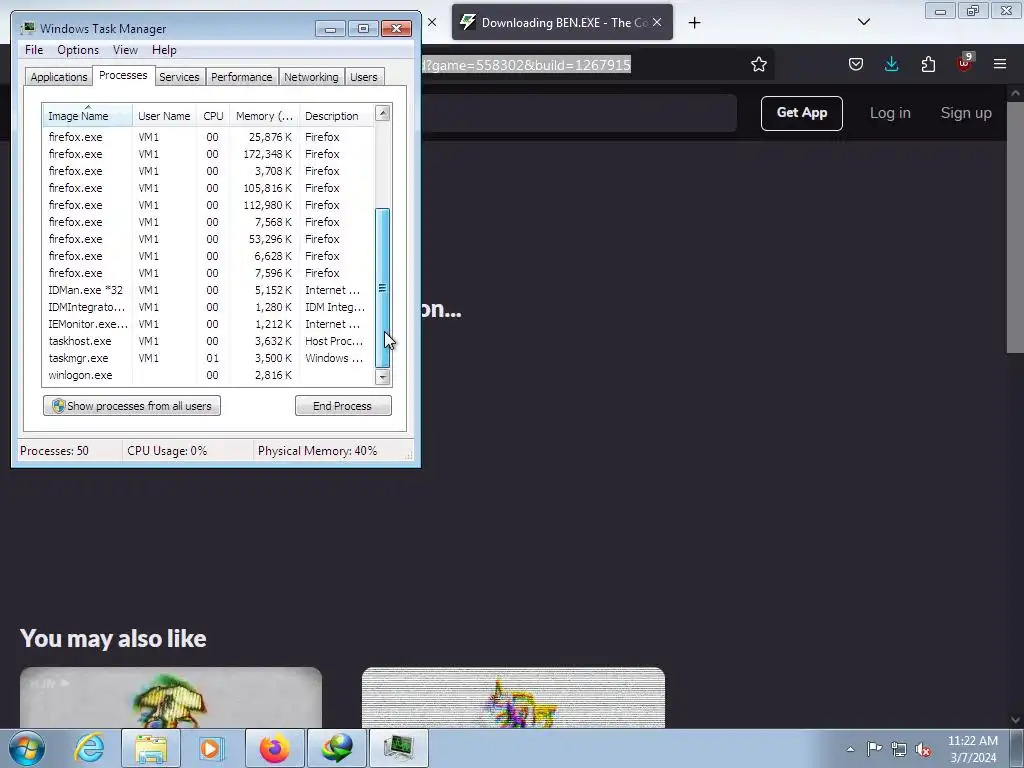Click process list scroll down arrow
1024x768 pixels.
(383, 377)
